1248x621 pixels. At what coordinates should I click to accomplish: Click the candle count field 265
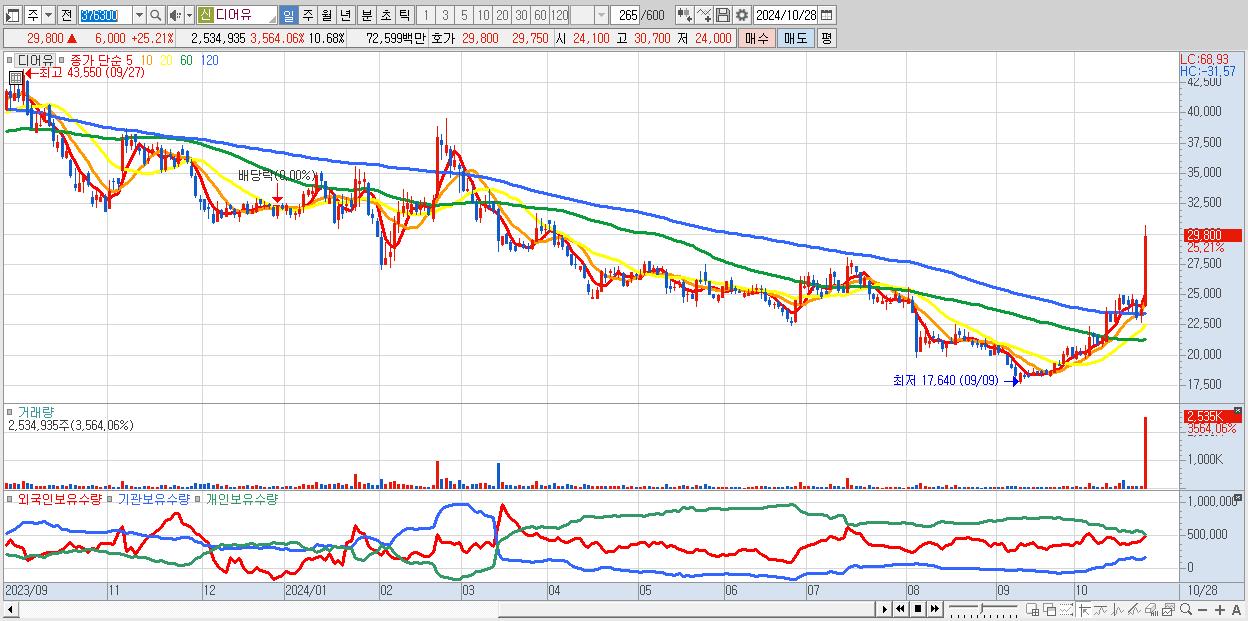click(x=624, y=16)
